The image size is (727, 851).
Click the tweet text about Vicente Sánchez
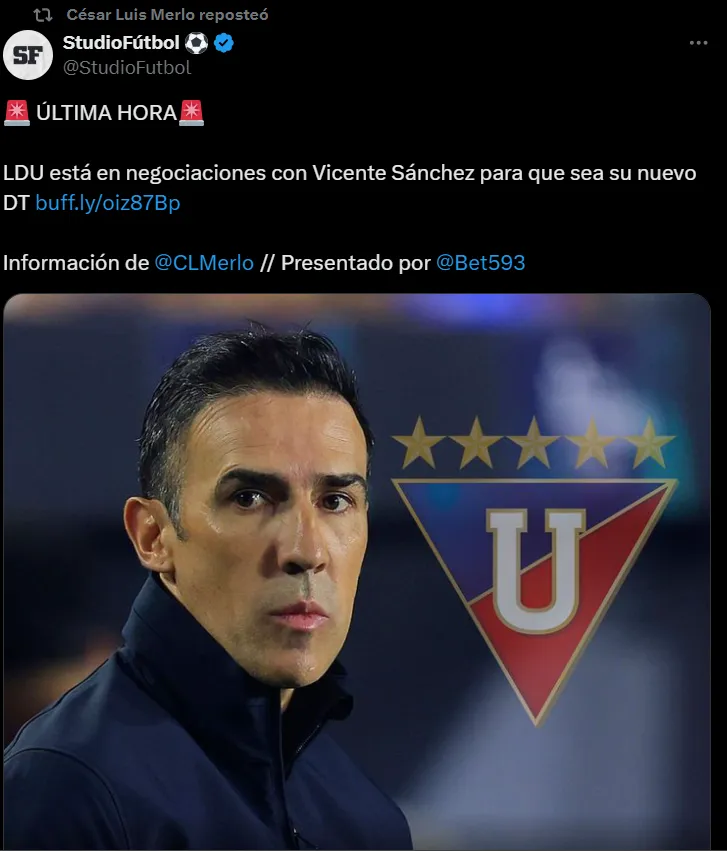[x=349, y=188]
